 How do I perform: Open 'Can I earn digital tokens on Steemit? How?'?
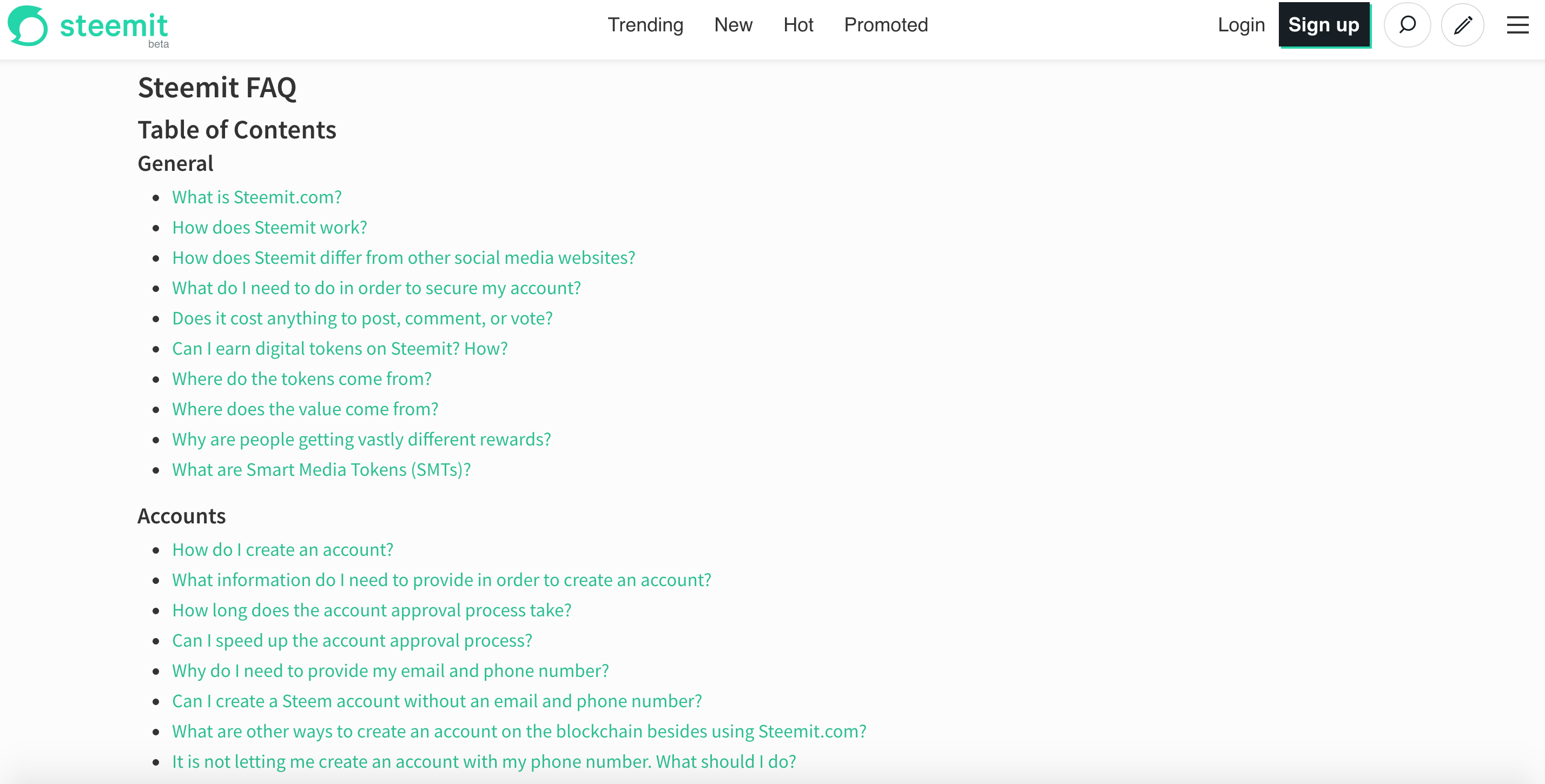(x=340, y=349)
